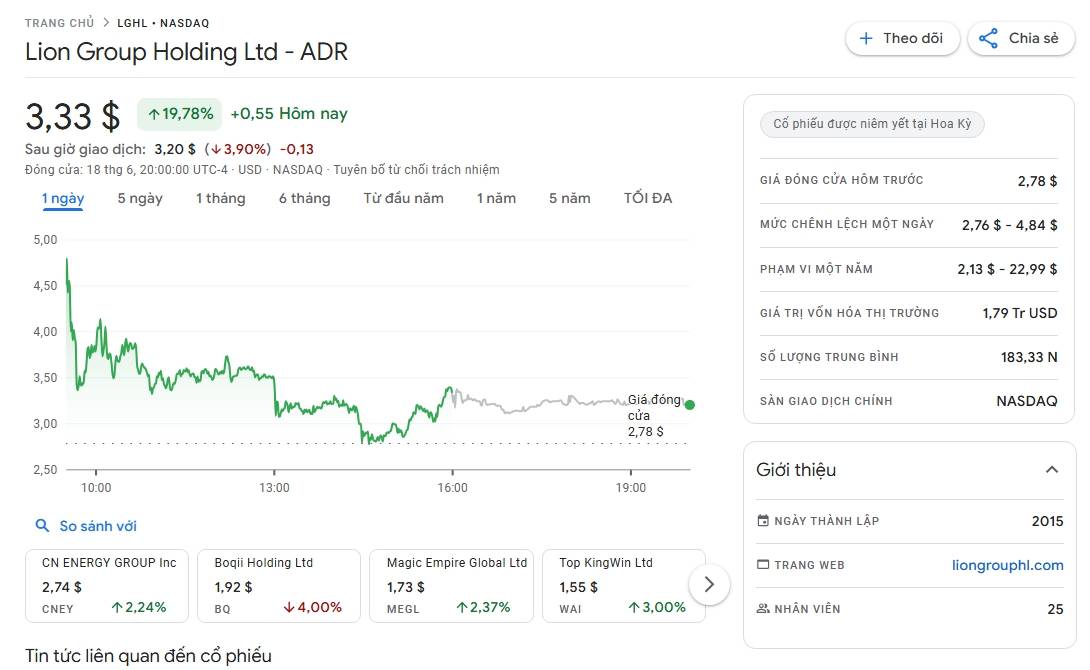
Task: Click the 5,00 price axis label
Action: [x=45, y=240]
